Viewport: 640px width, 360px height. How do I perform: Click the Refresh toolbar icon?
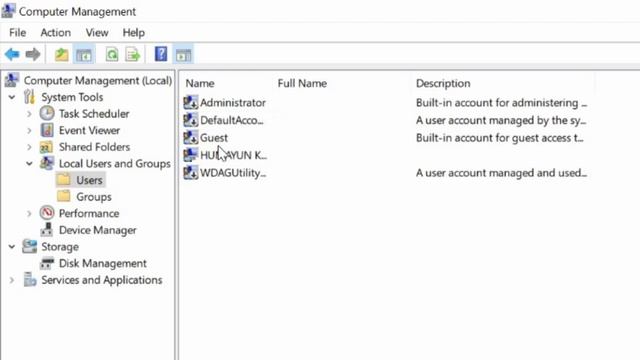(x=112, y=54)
